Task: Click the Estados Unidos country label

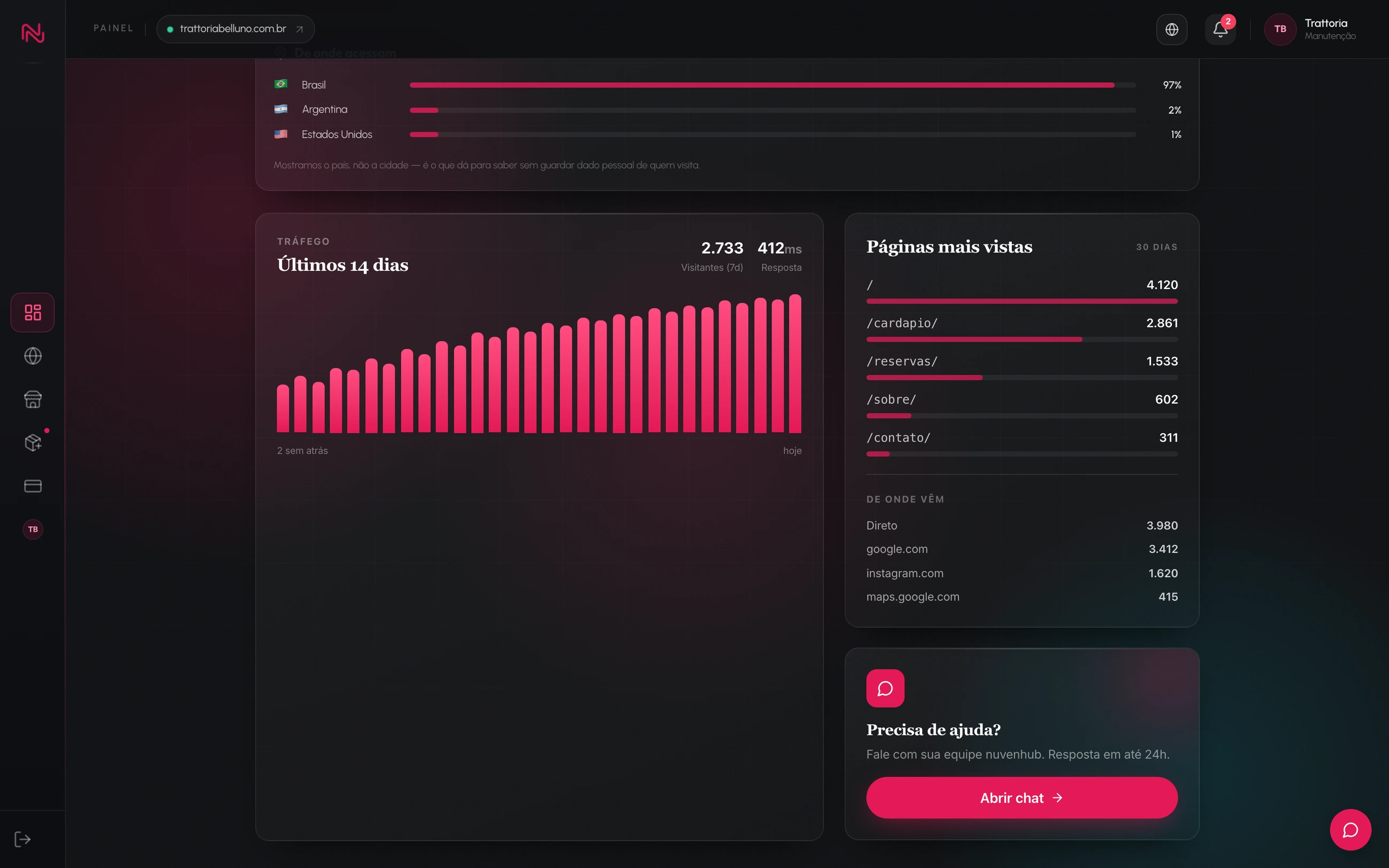Action: tap(337, 134)
